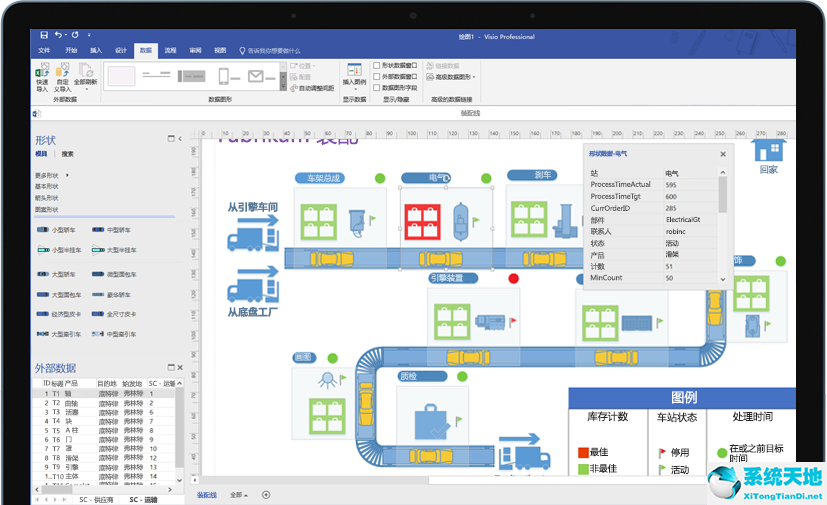Select the 小型轿车 shape icon

click(x=43, y=230)
